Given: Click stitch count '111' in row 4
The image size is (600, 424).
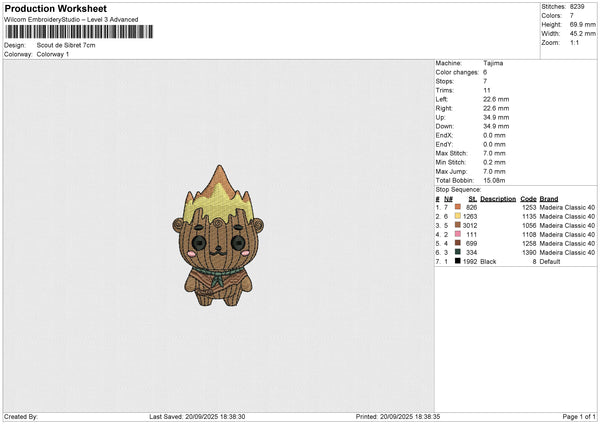Looking at the screenshot, I should coord(472,235).
